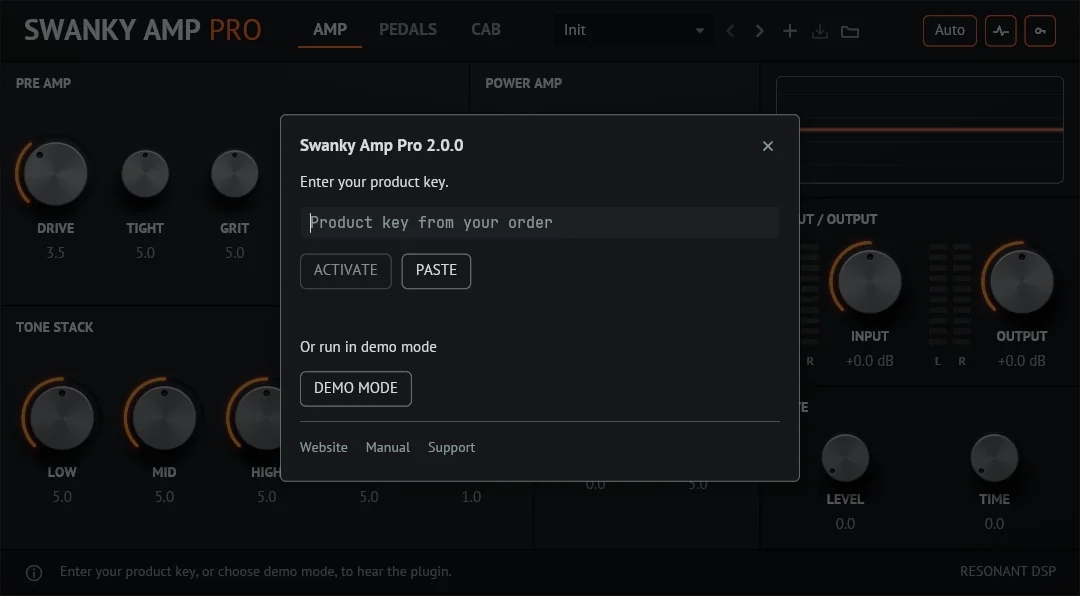Open the preset folder icon
1080x596 pixels.
pyautogui.click(x=850, y=32)
